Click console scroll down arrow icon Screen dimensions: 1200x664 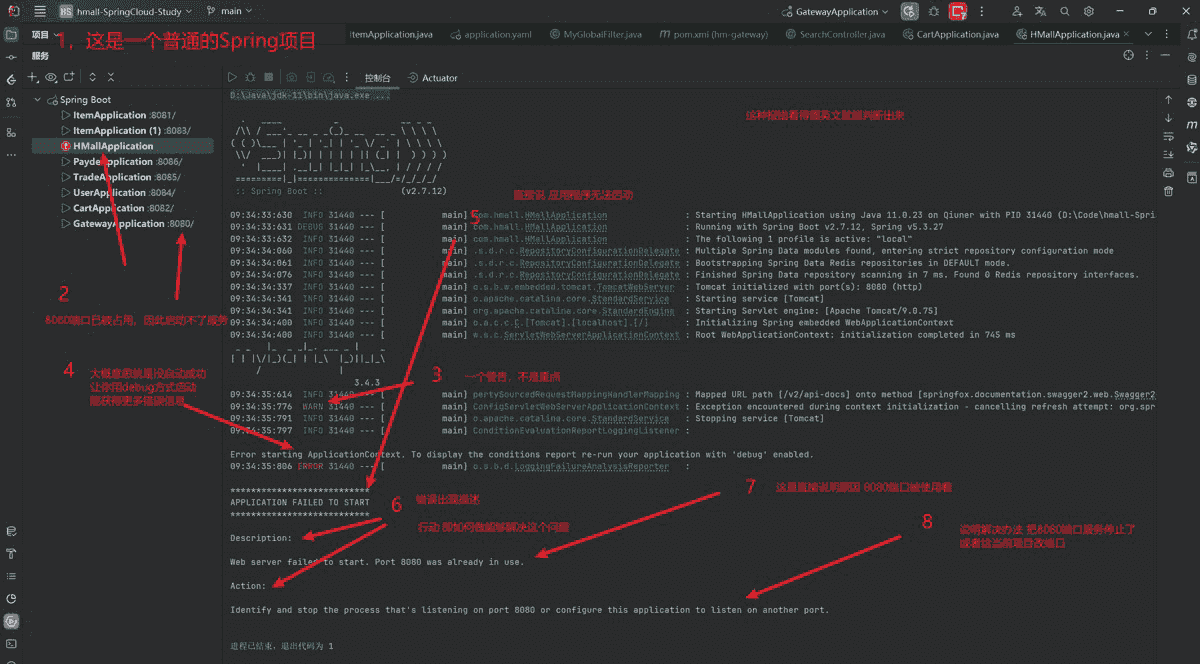point(1168,118)
